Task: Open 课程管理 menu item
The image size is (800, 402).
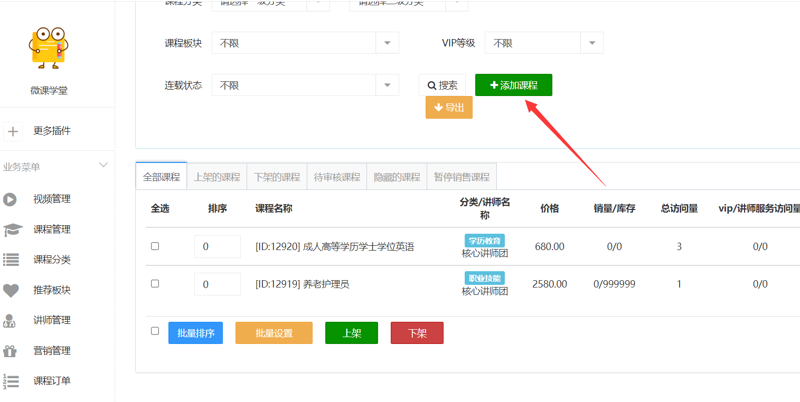Action: point(52,230)
